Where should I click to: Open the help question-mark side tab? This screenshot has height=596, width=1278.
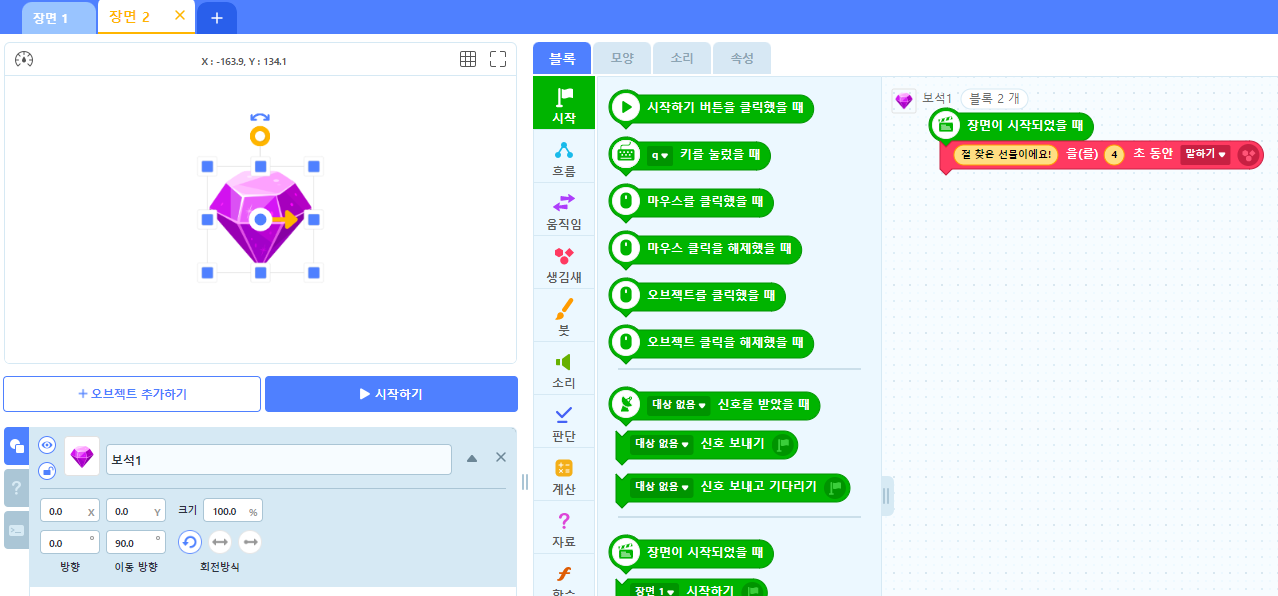[16, 488]
